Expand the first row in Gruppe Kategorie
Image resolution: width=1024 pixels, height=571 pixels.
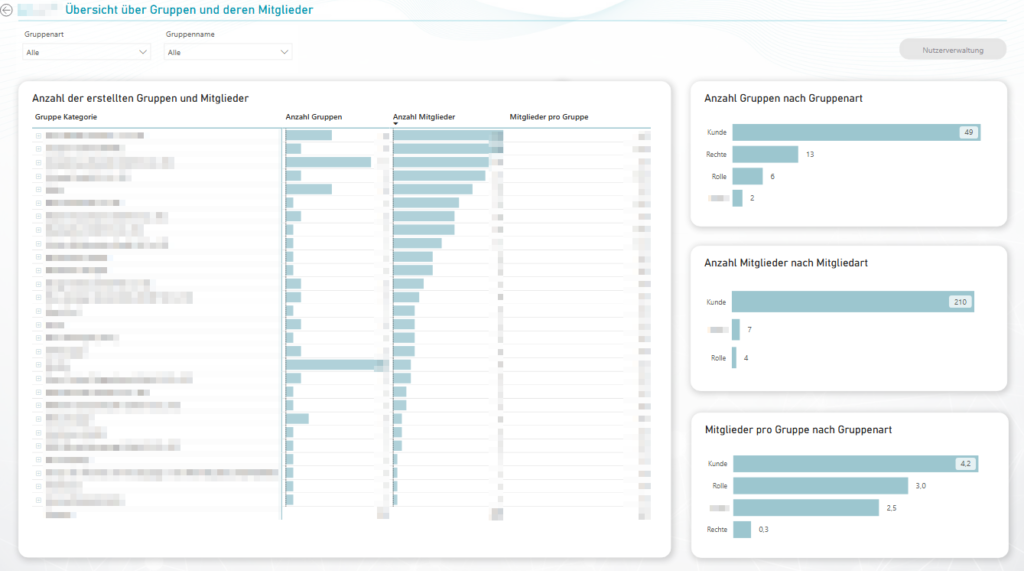(39, 135)
